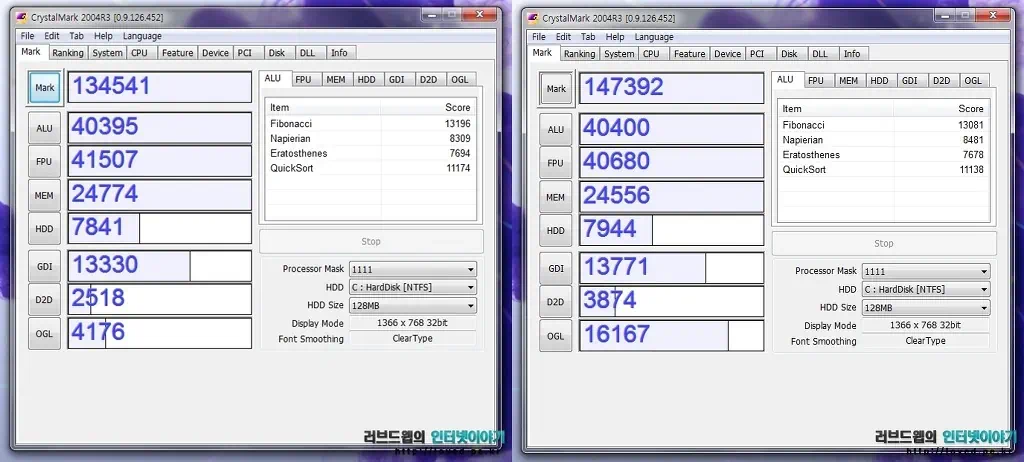Switch to CPU tab in left window
The image size is (1024, 462).
[139, 53]
